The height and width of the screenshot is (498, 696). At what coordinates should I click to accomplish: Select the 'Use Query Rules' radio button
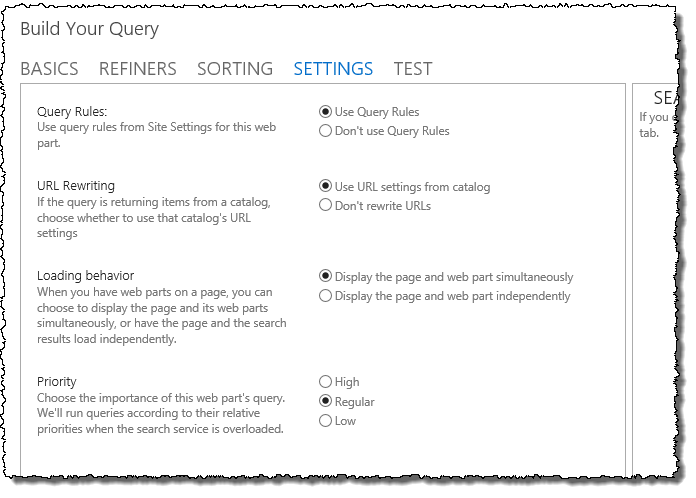pyautogui.click(x=325, y=112)
